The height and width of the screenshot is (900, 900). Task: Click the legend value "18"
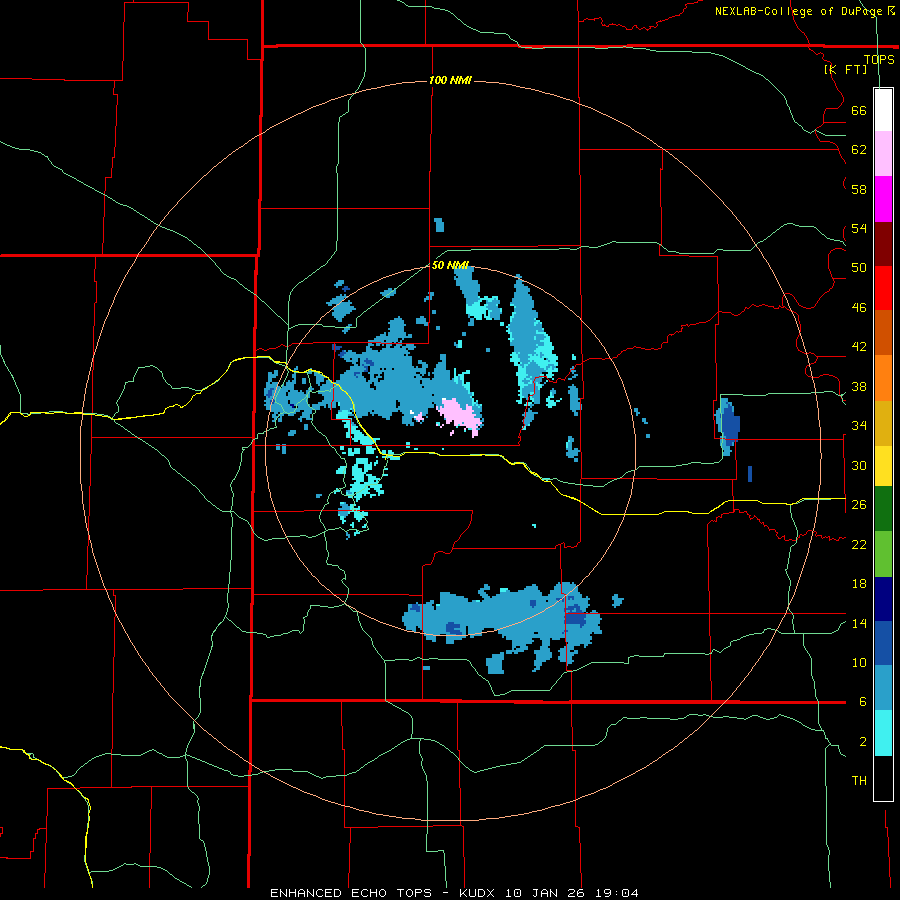coord(859,584)
